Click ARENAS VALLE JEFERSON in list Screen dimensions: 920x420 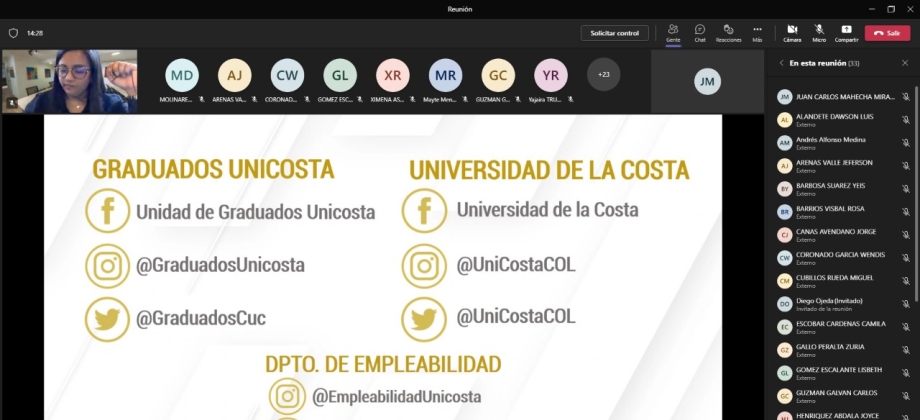click(x=843, y=166)
